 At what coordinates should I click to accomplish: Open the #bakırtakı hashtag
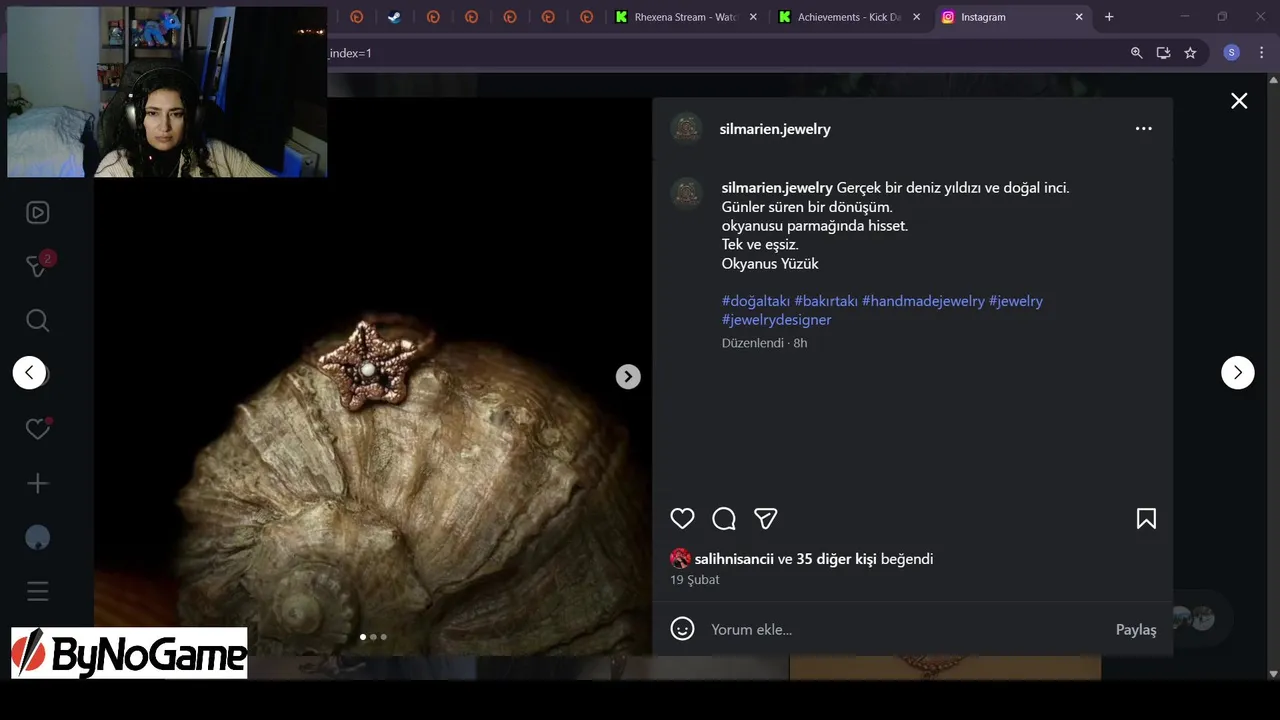pyautogui.click(x=826, y=301)
